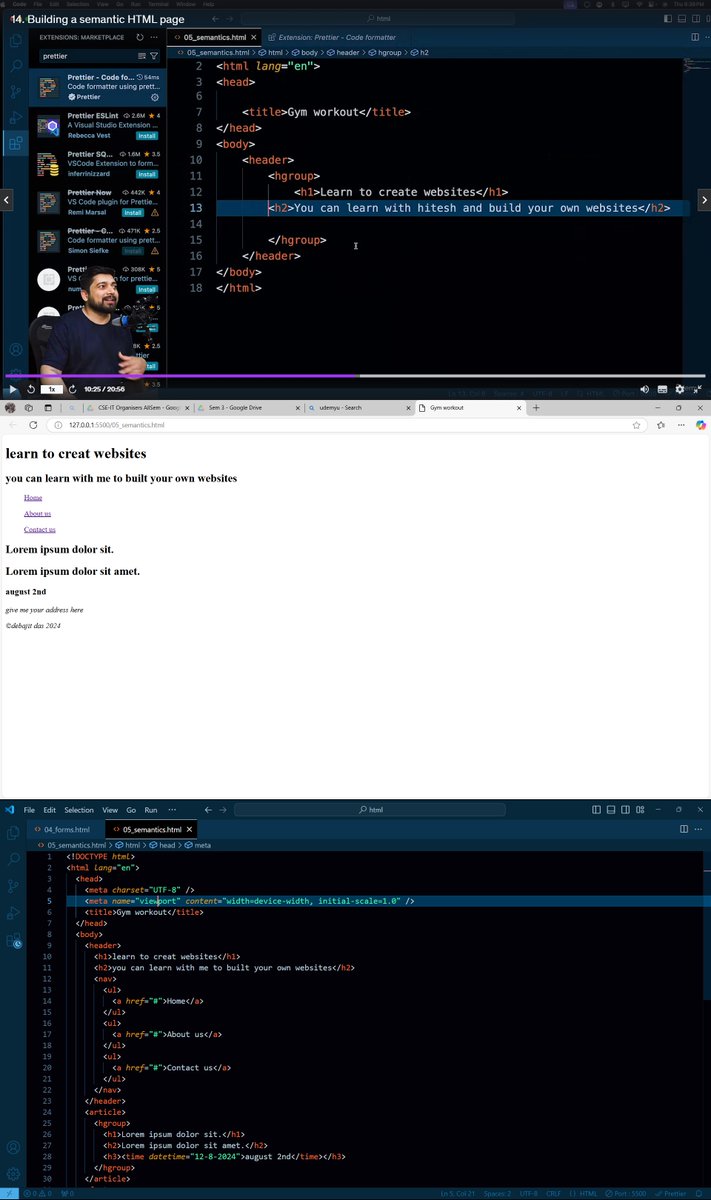
Task: Open the Accounts icon in lower VS Code
Action: (13, 1149)
